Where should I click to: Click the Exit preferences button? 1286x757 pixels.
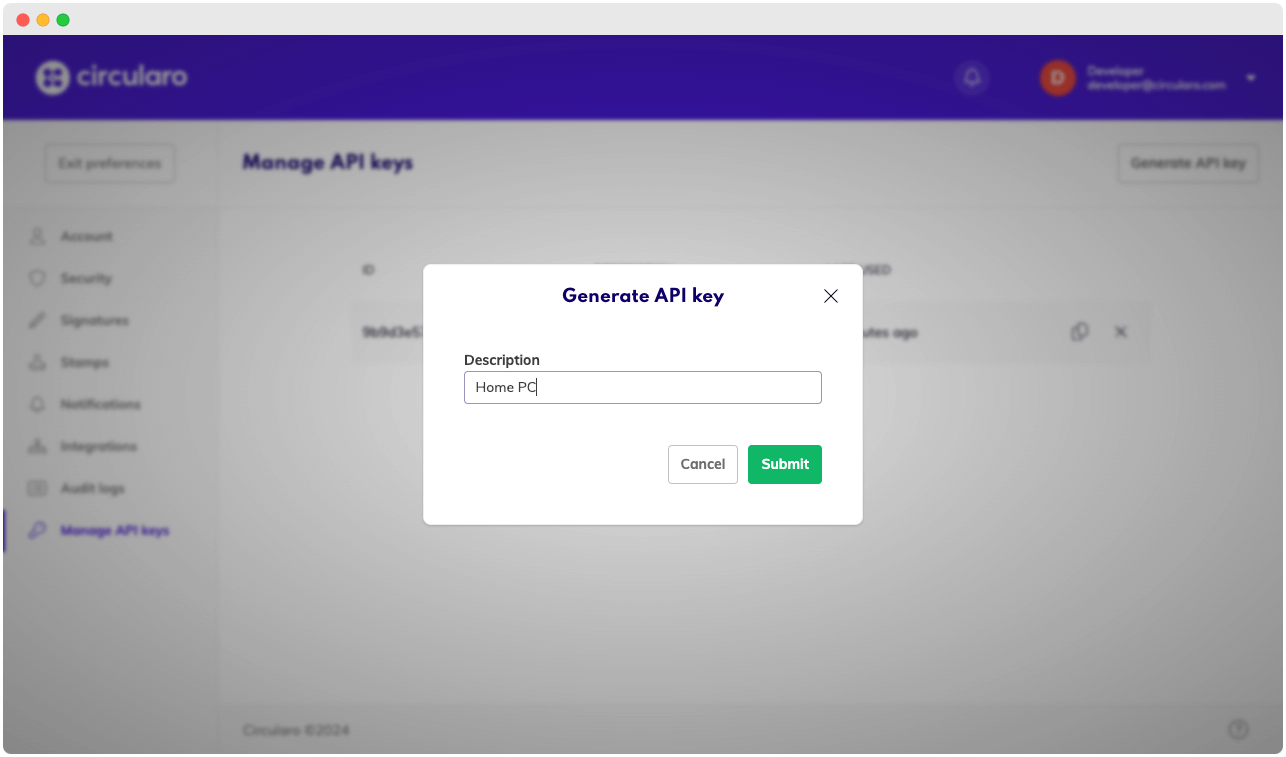tap(109, 163)
